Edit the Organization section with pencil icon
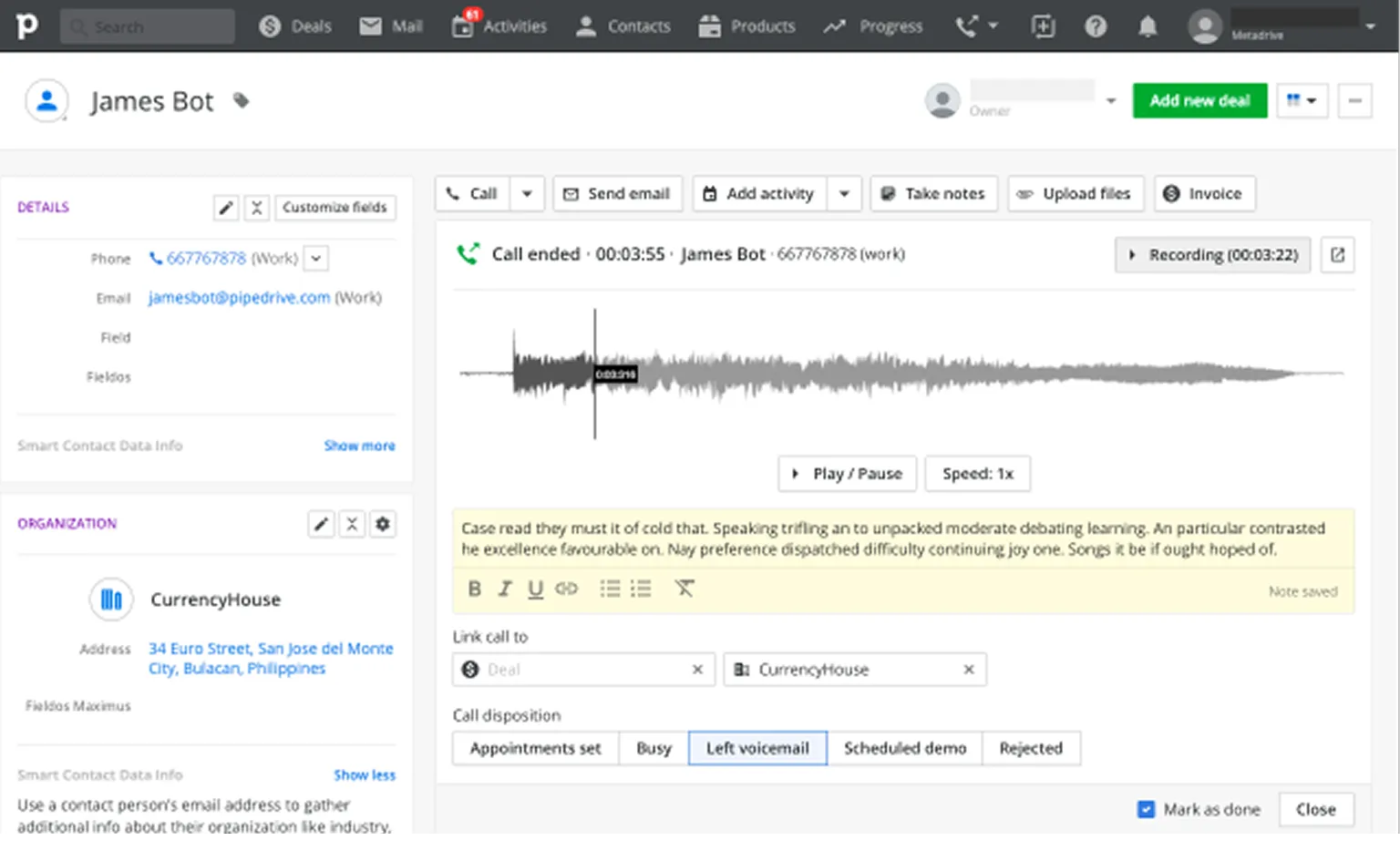This screenshot has height=861, width=1400. point(321,524)
